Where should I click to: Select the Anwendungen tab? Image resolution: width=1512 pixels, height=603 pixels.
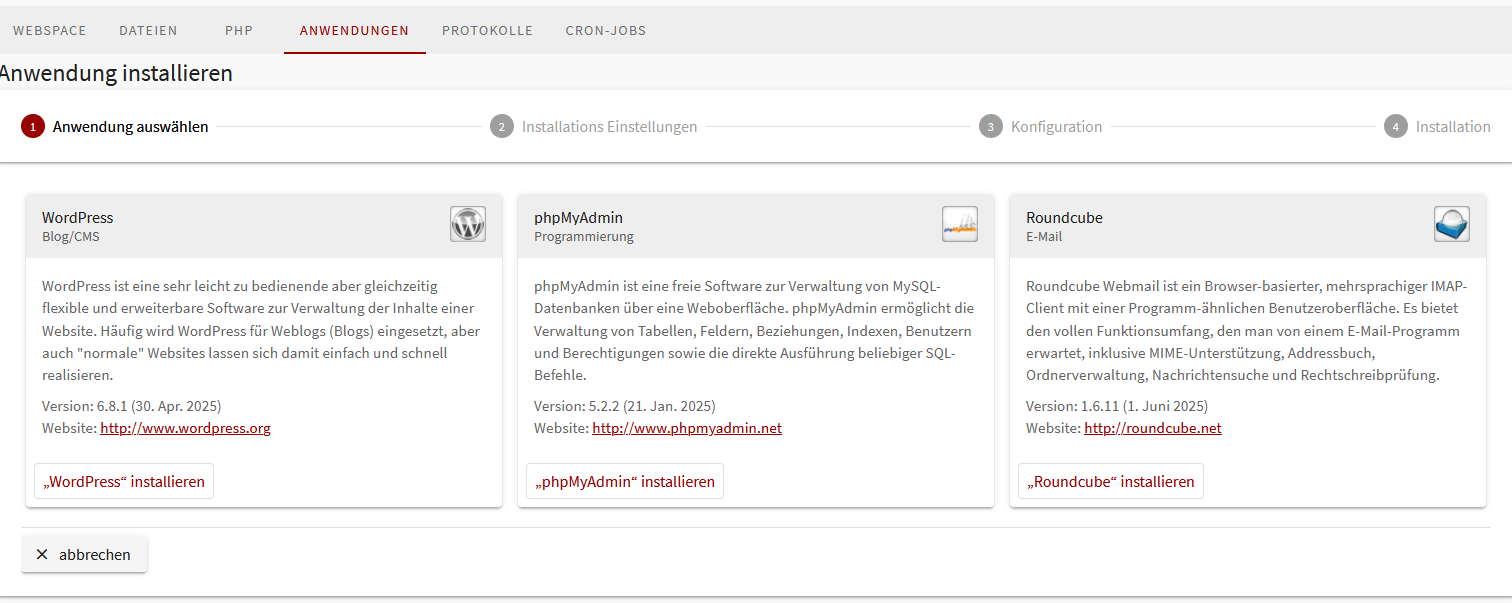354,31
